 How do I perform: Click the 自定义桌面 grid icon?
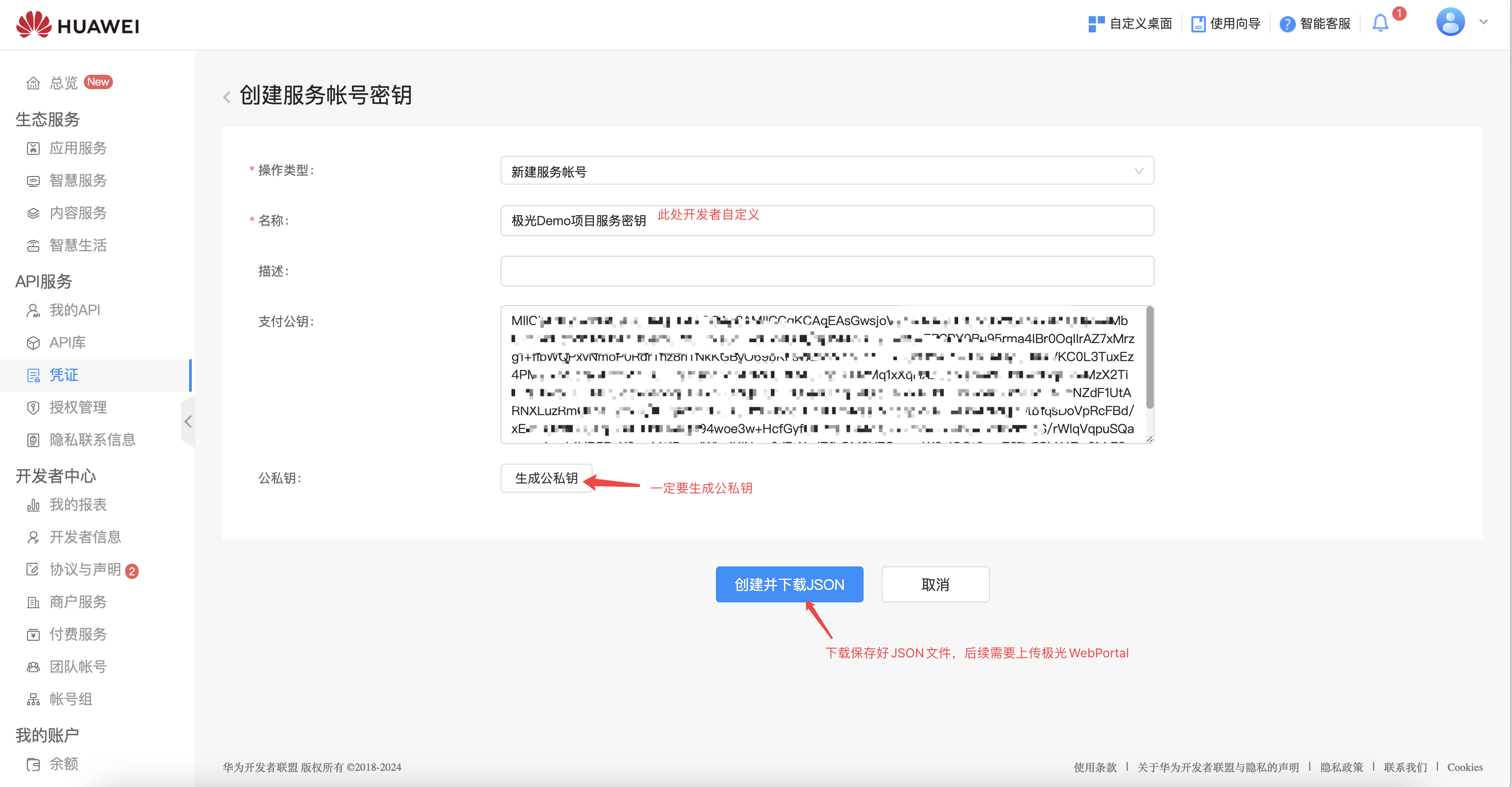pos(1096,24)
